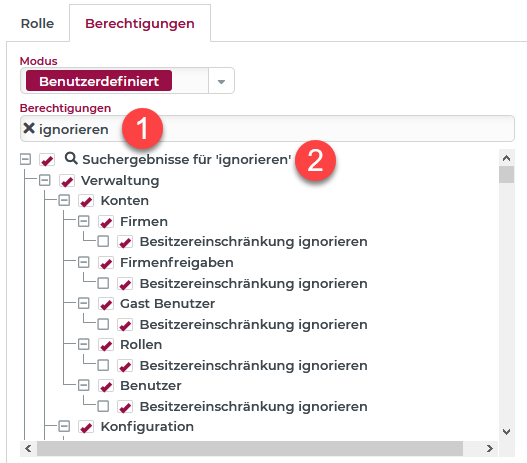The height and width of the screenshot is (463, 527).
Task: Uncheck the Verwaltung checkbox
Action: pos(67,181)
